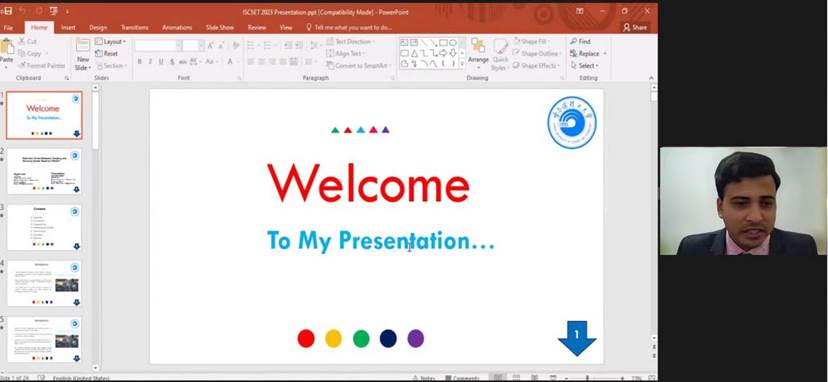The image size is (828, 382).
Task: Expand the Shape Fill dropdown
Action: pyautogui.click(x=532, y=41)
